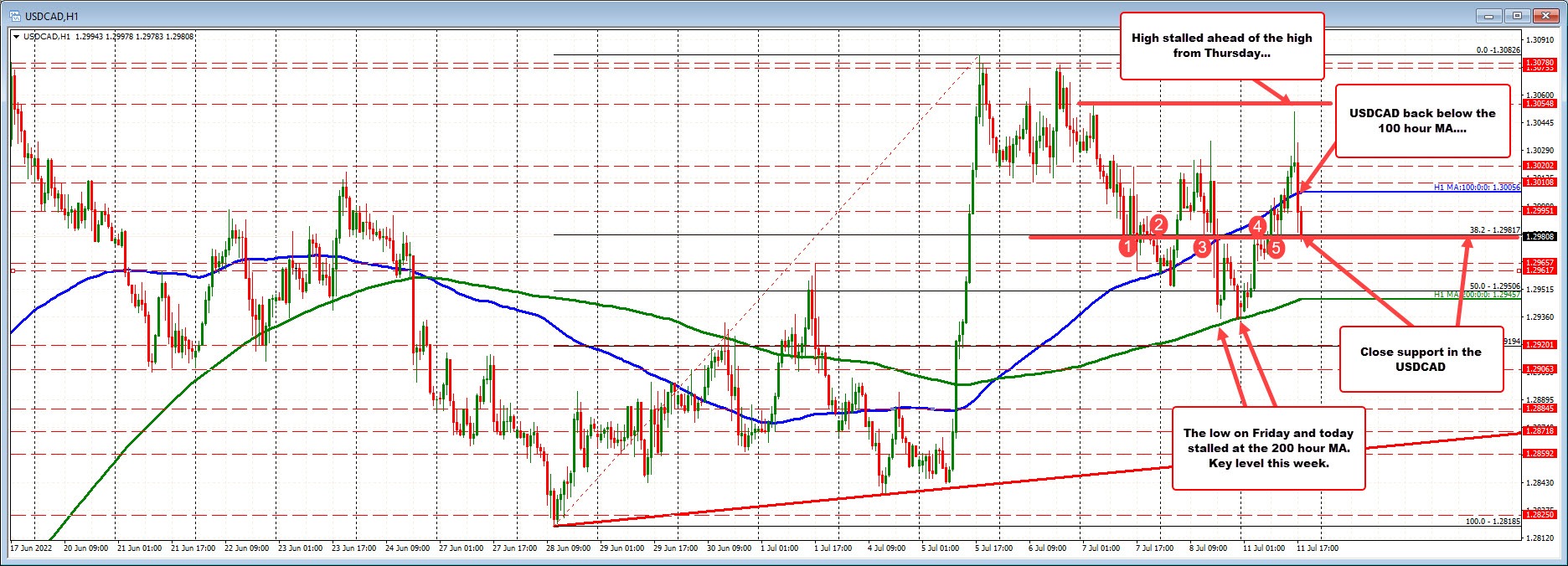
Task: Select 'USDCAD back below the 100 hour MA' callout
Action: [x=1421, y=121]
